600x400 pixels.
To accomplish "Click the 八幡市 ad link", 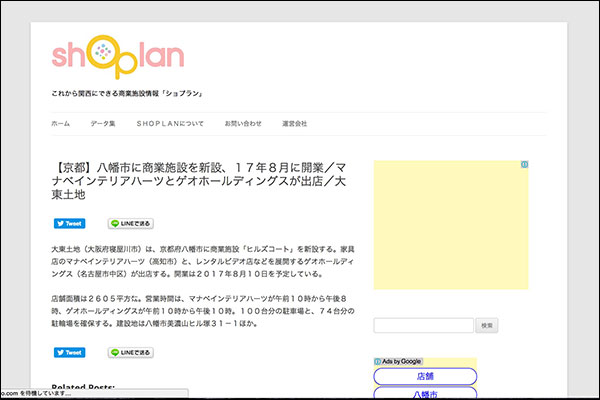I will tap(425, 394).
